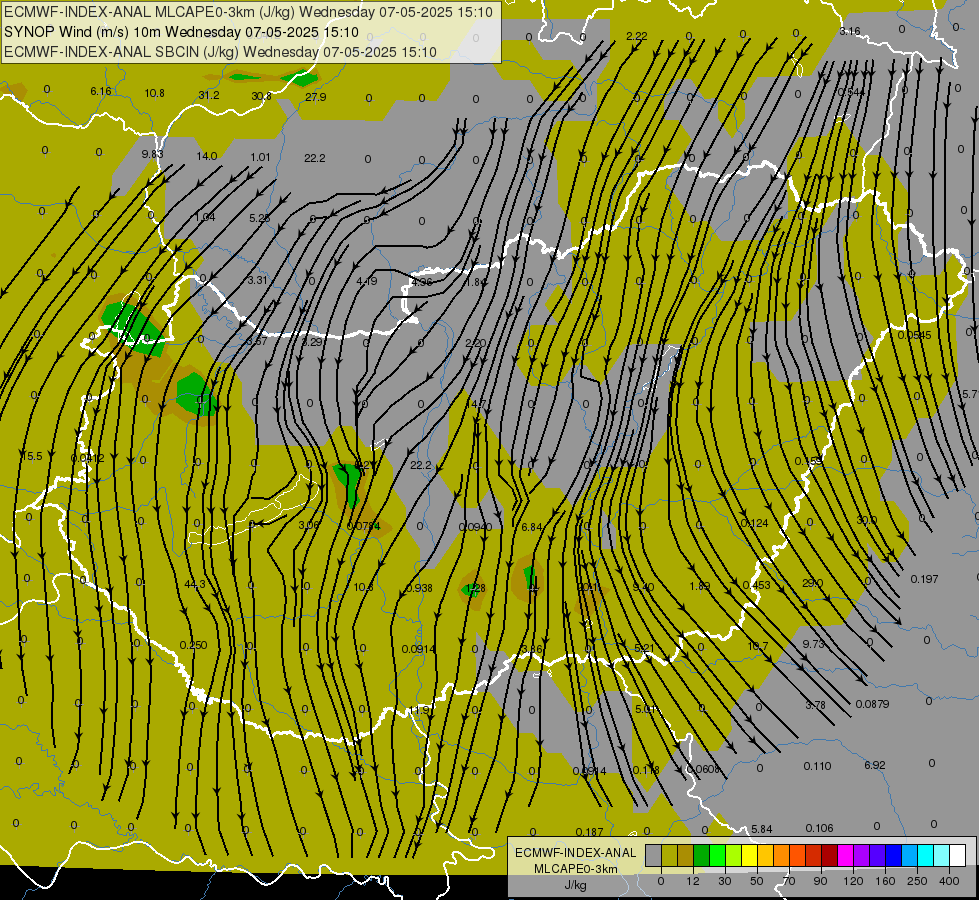This screenshot has height=900, width=979.
Task: Select the 31.2 value on the map
Action: click(x=209, y=95)
